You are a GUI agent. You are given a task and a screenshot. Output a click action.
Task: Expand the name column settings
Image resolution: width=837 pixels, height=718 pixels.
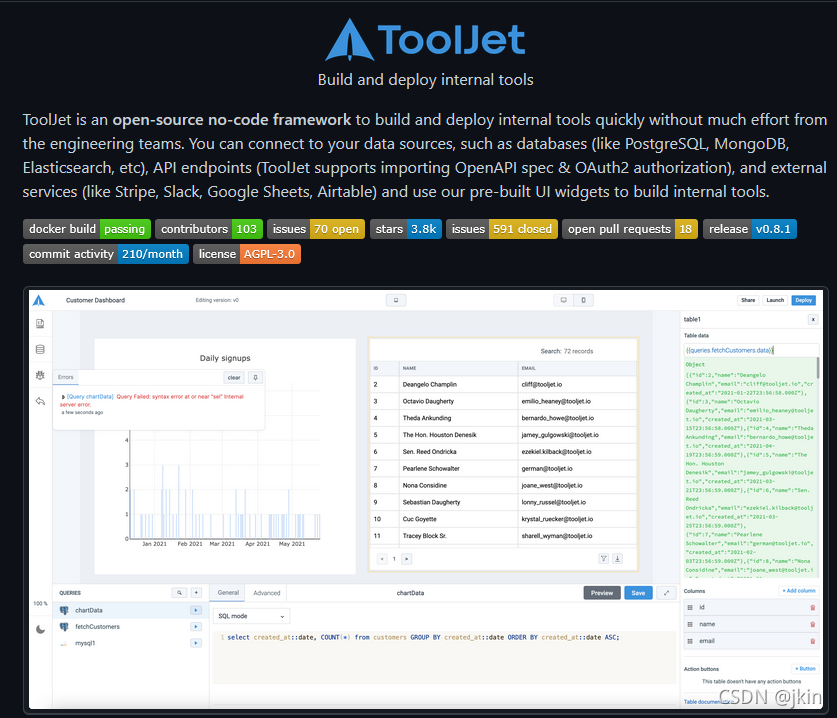click(x=751, y=624)
